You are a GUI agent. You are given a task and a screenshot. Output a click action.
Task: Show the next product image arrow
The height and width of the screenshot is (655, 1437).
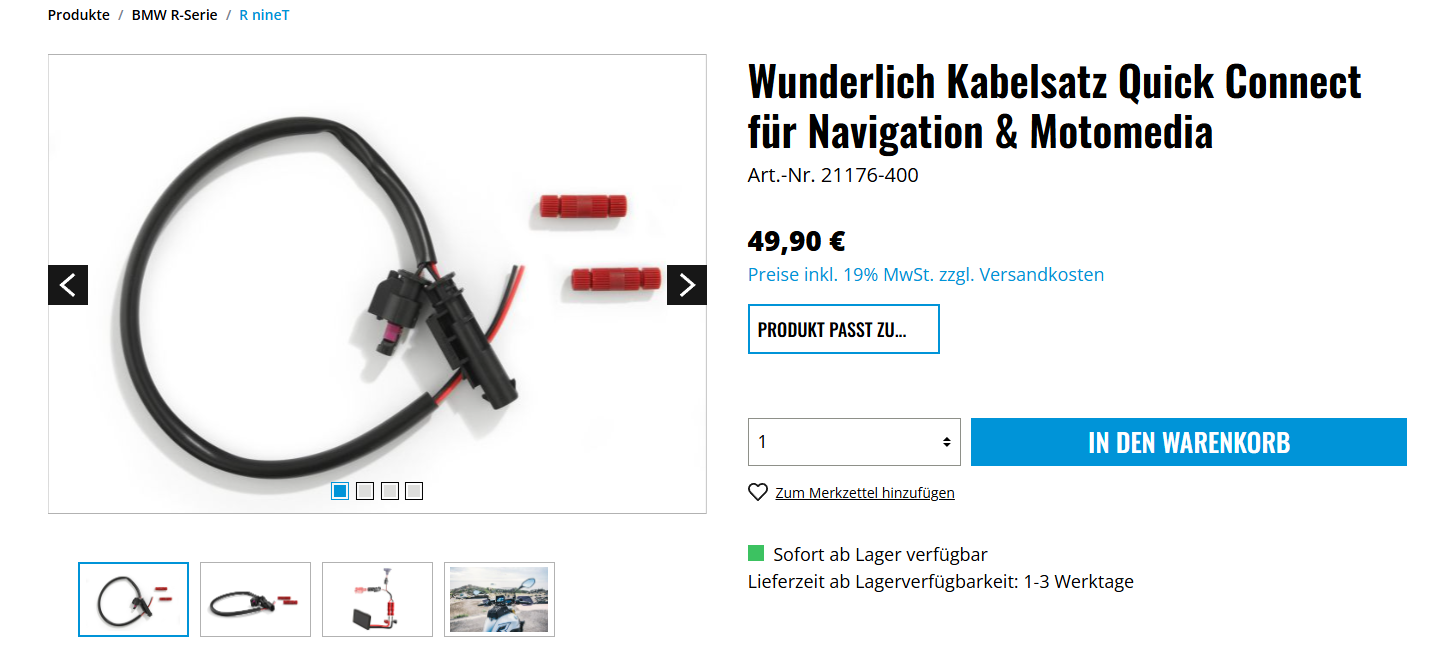(687, 285)
